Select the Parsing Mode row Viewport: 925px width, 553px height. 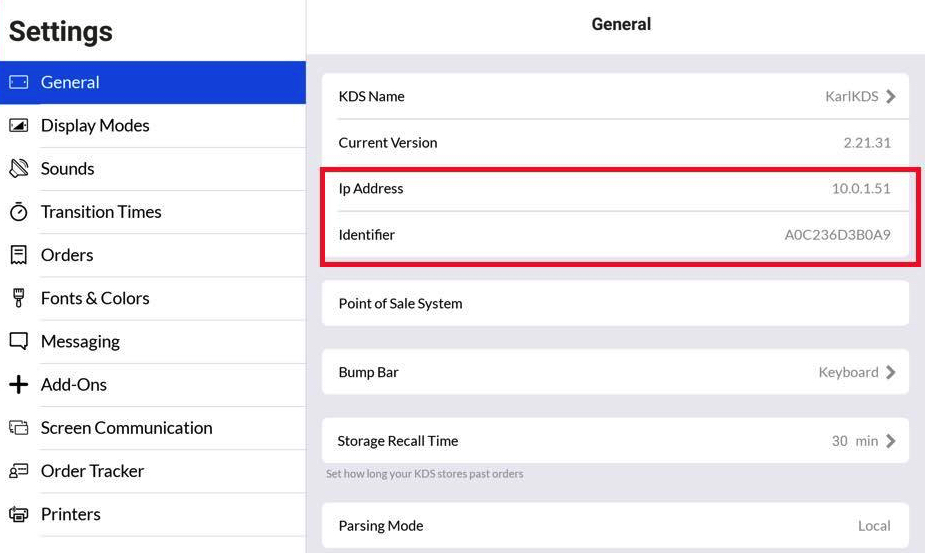click(614, 526)
